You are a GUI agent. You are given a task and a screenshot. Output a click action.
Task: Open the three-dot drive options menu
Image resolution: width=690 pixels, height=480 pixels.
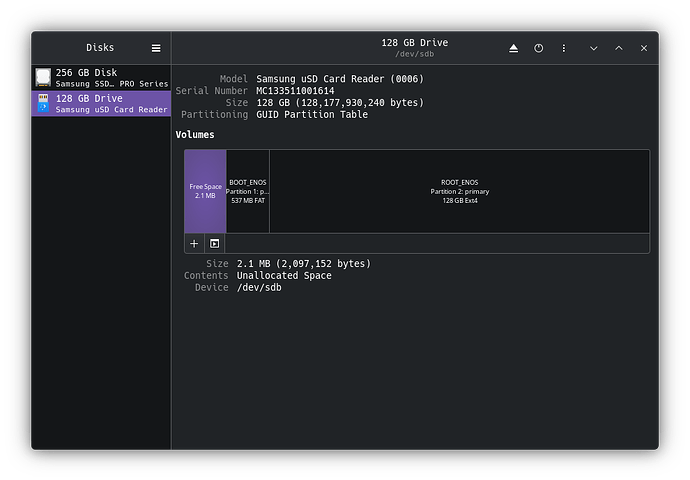[x=564, y=48]
